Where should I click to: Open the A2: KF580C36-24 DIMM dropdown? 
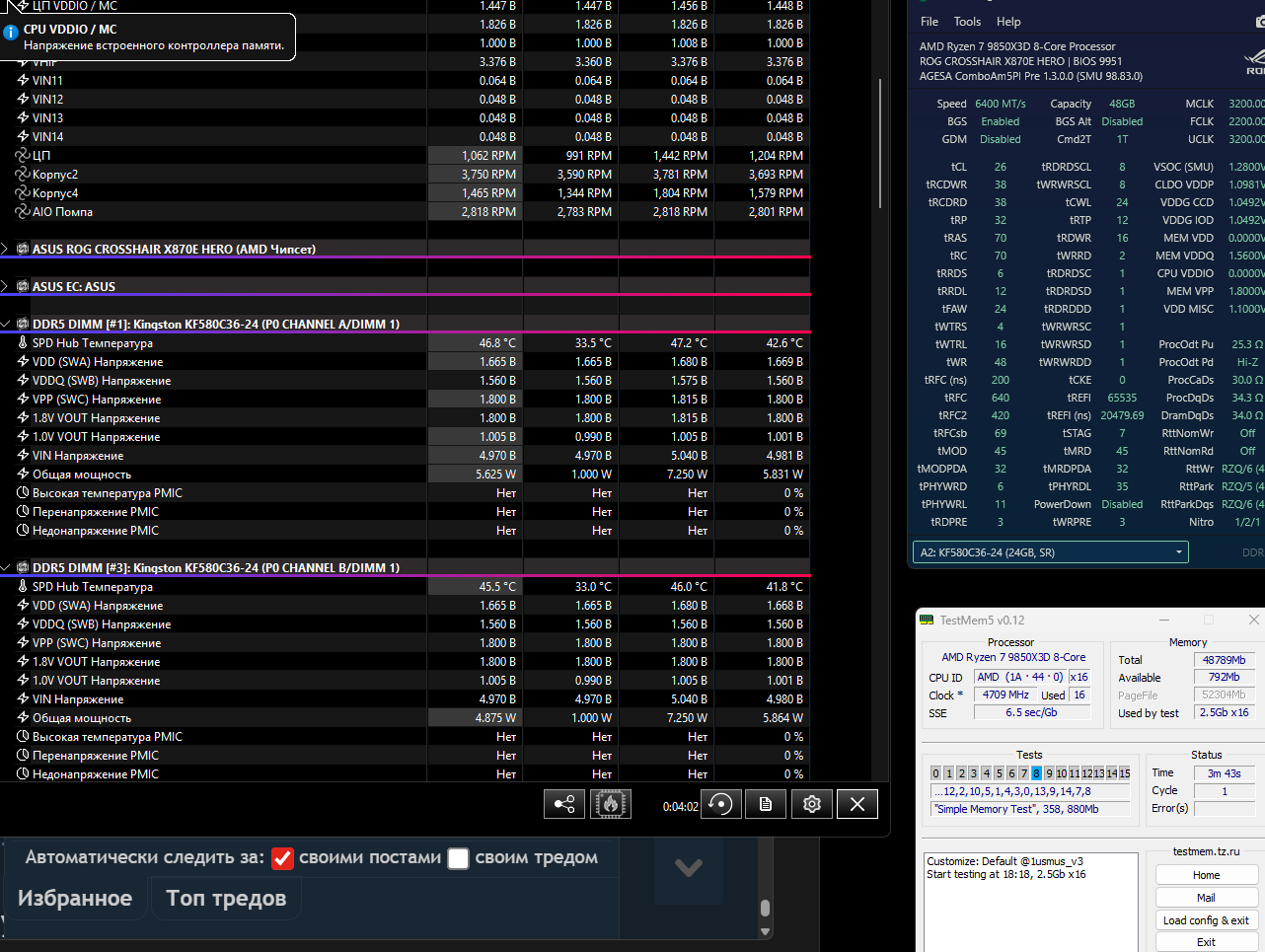click(1050, 552)
